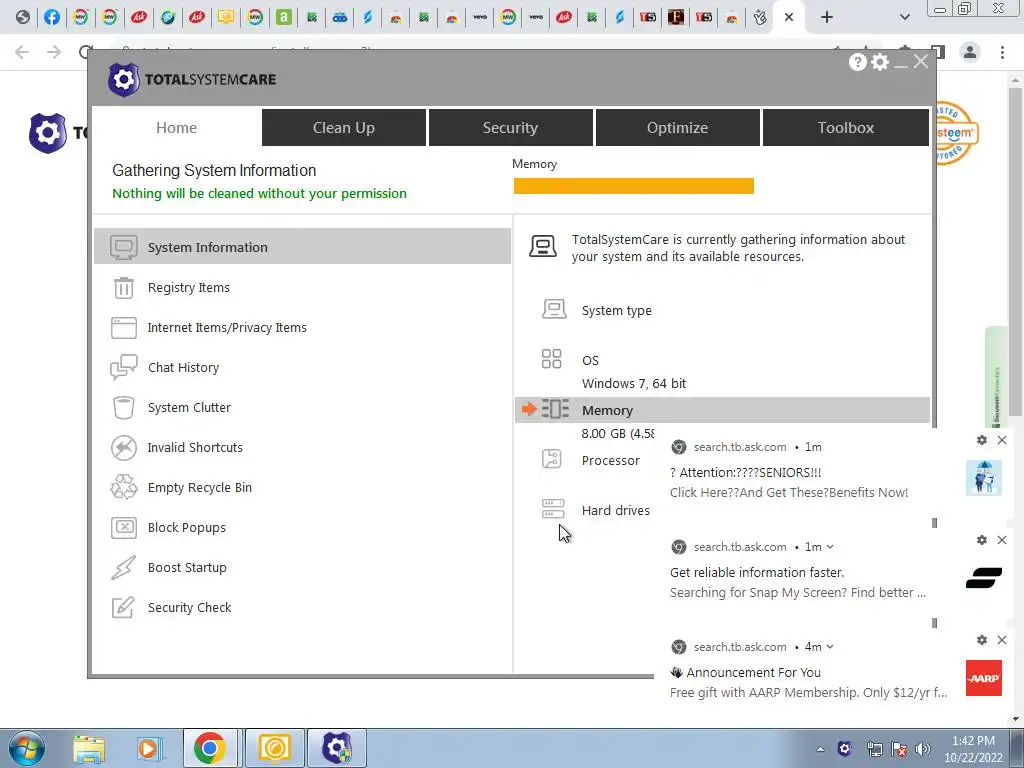Image resolution: width=1024 pixels, height=768 pixels.
Task: Select the Registry Items row
Action: (x=302, y=287)
